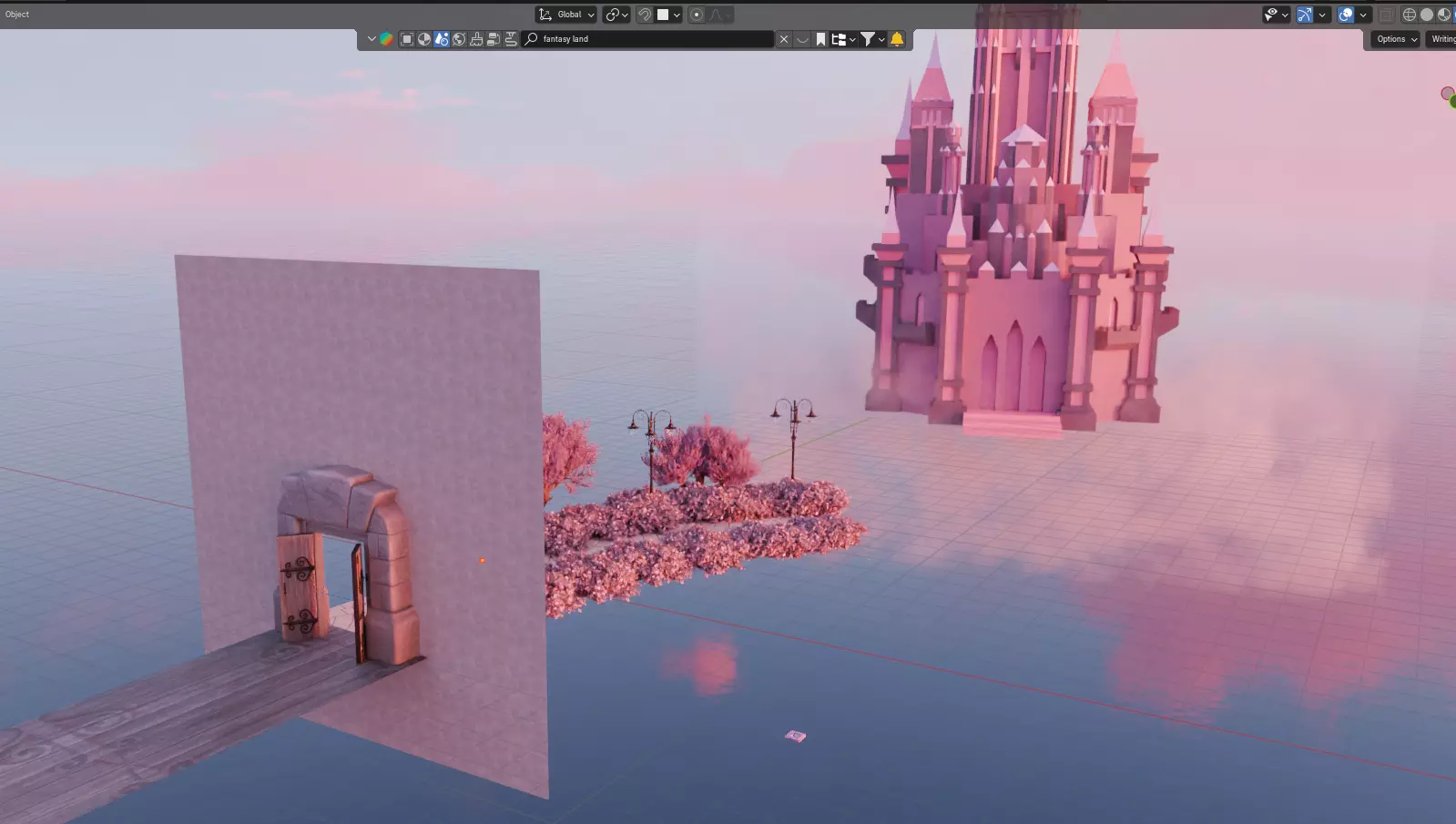Screen dimensions: 1456x824
Task: Open the snap element options dropdown
Action: (x=670, y=15)
